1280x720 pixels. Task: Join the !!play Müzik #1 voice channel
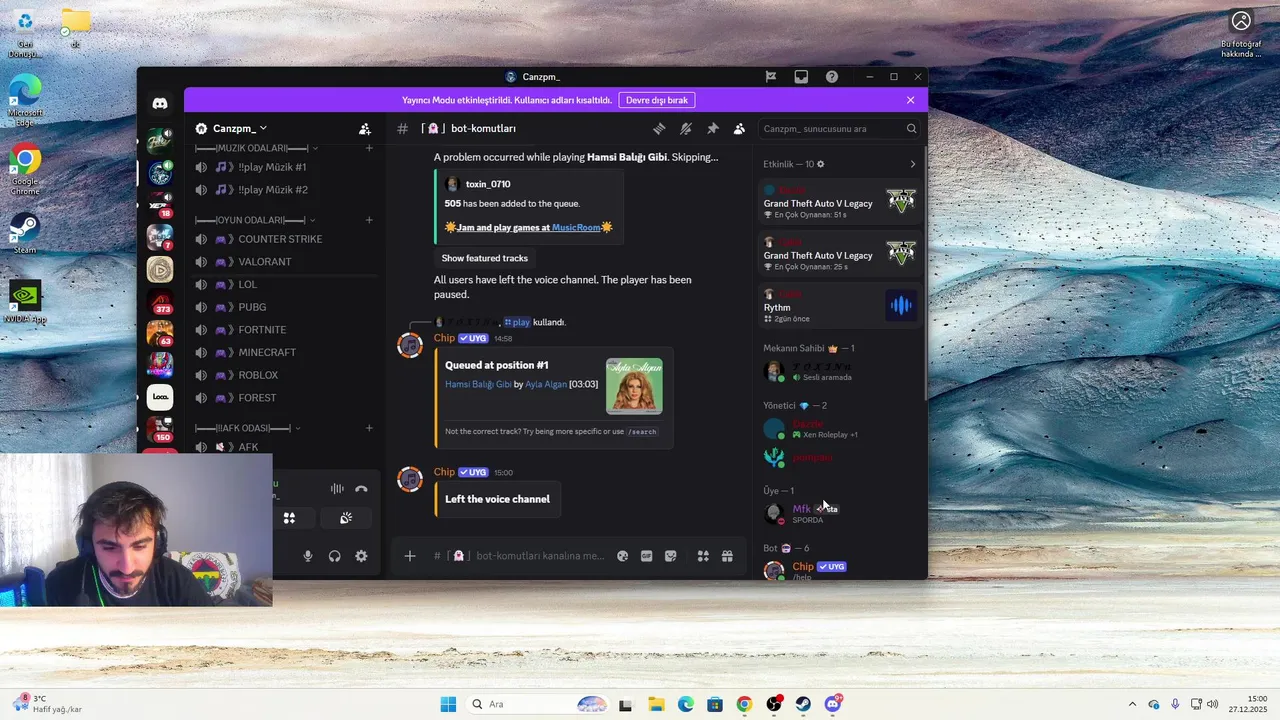tap(284, 167)
